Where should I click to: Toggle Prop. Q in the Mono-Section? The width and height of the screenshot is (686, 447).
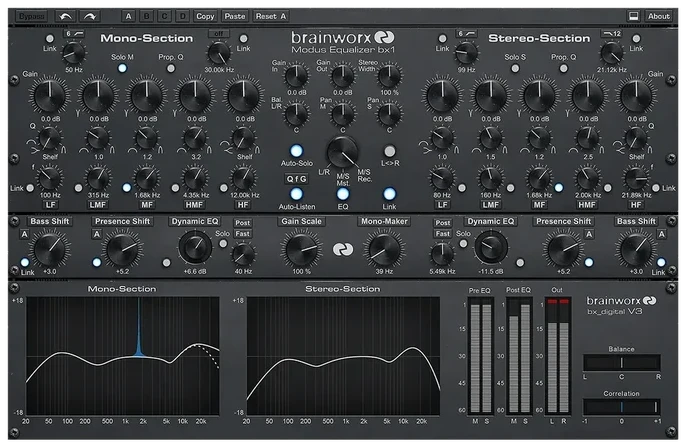(x=171, y=68)
